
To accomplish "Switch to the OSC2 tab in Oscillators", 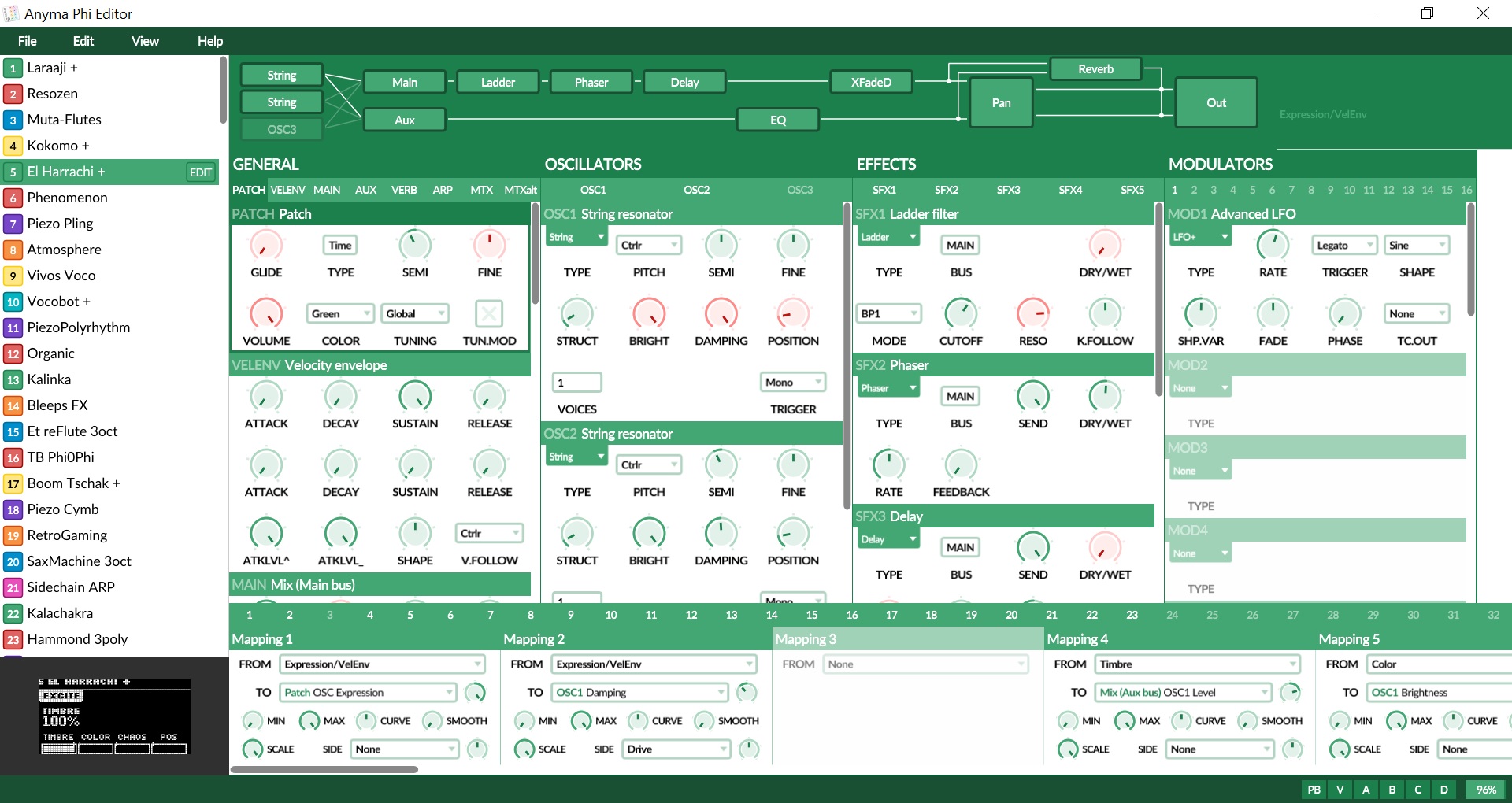I will point(696,190).
